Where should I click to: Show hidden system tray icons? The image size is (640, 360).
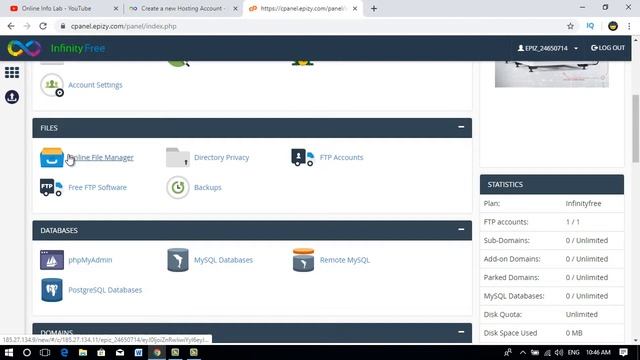click(x=523, y=352)
